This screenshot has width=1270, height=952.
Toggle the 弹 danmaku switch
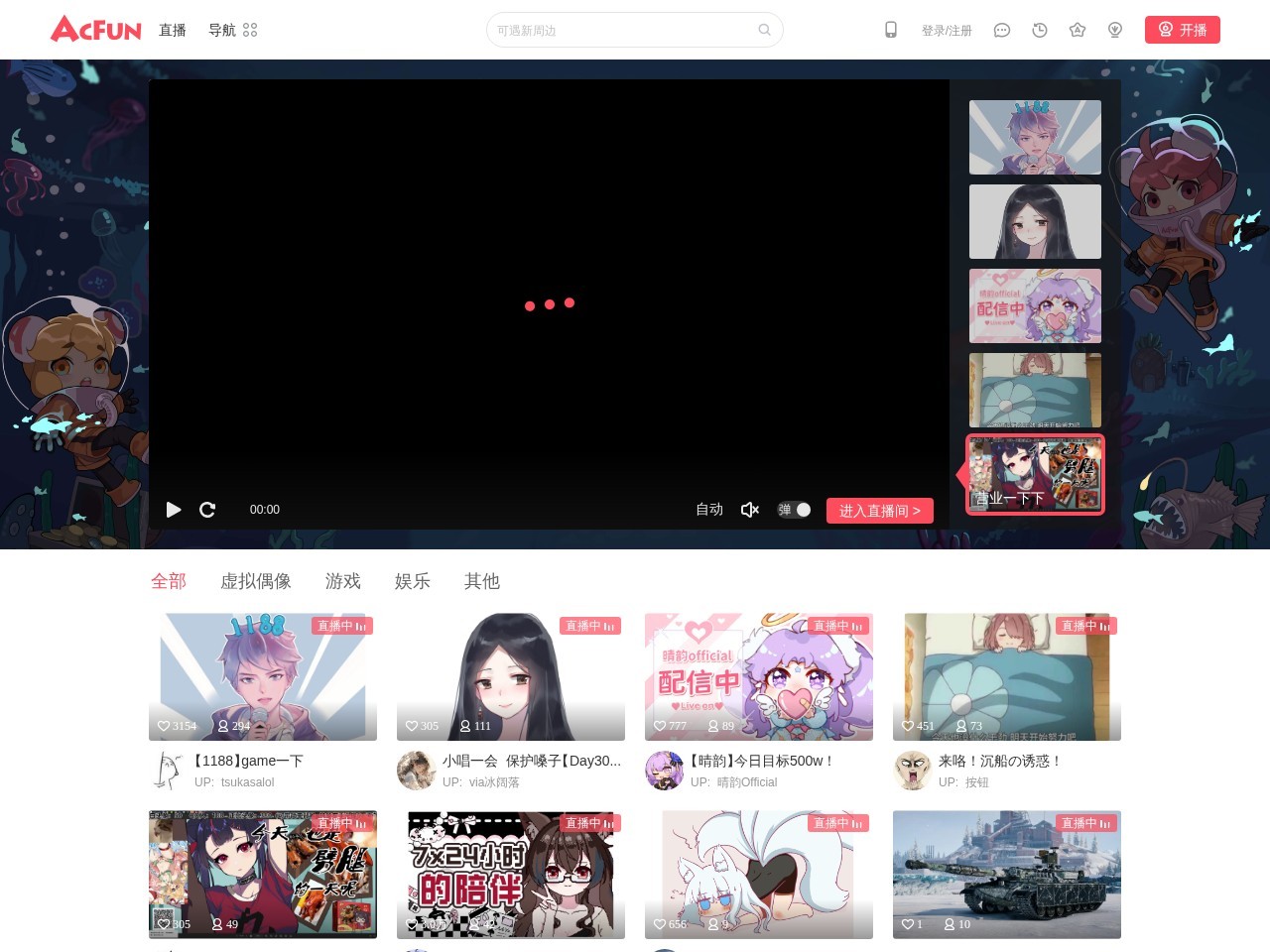click(x=794, y=510)
